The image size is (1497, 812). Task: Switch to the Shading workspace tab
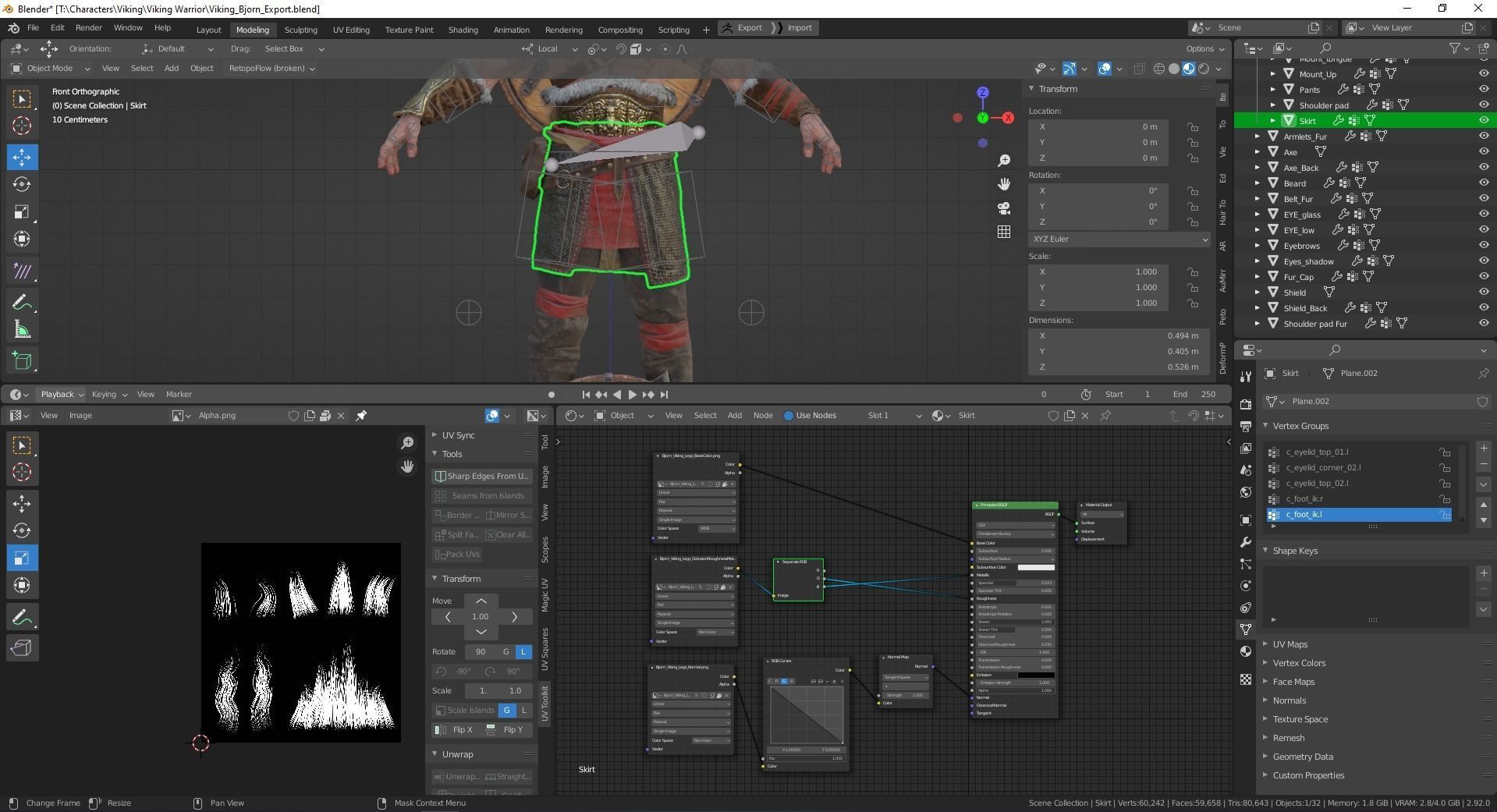tap(463, 30)
